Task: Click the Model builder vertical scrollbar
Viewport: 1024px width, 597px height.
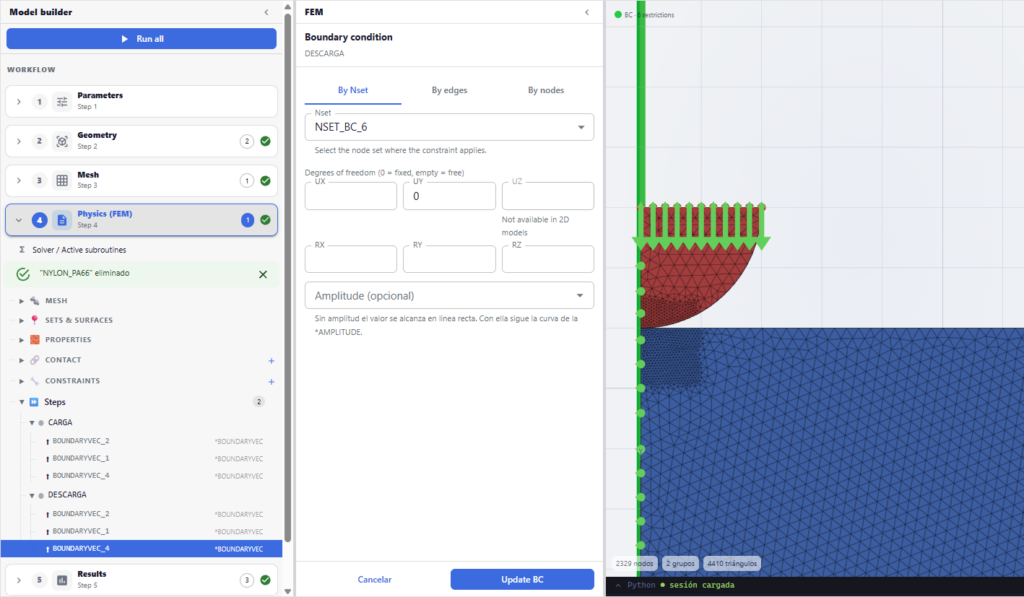Action: (288, 277)
